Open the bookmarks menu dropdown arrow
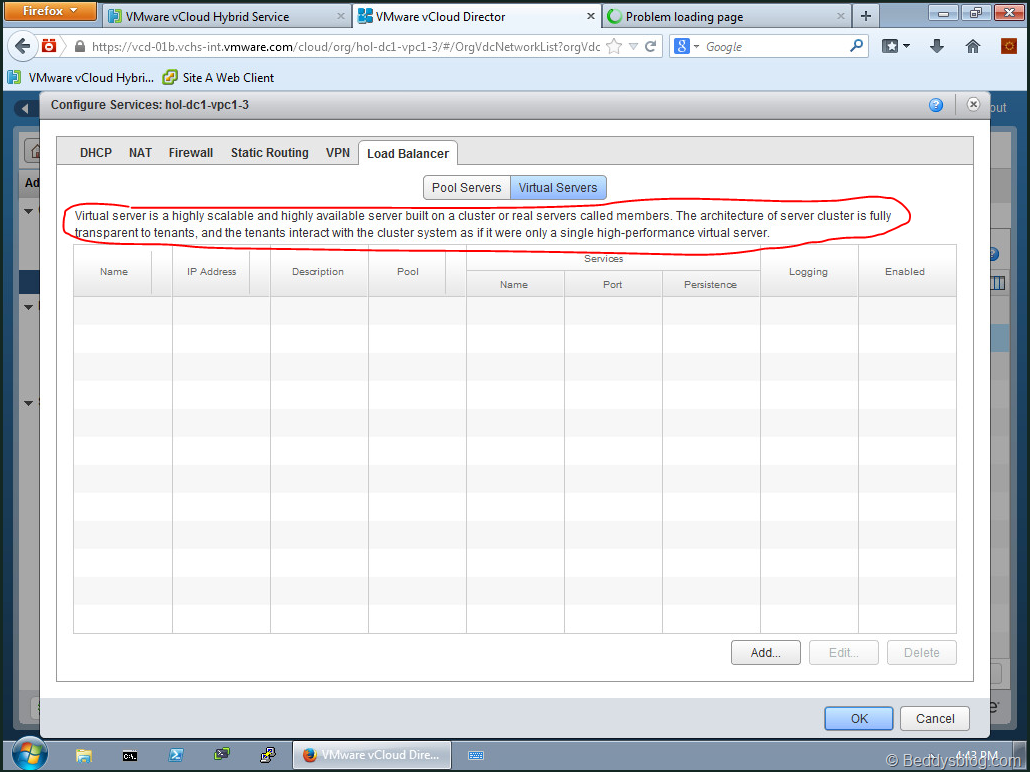 pyautogui.click(x=906, y=47)
